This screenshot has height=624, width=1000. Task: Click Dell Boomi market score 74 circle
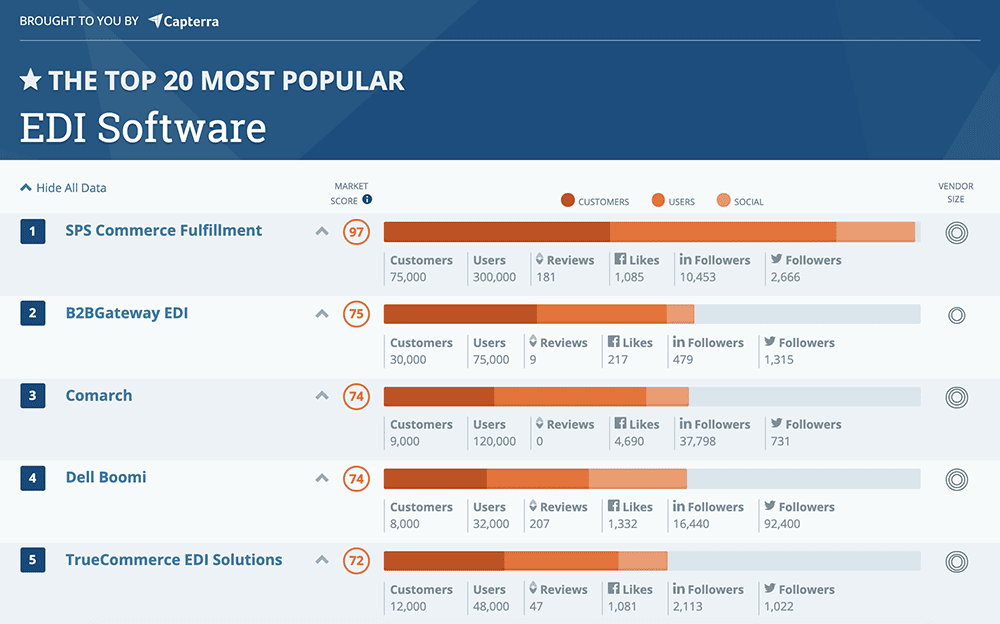357,479
